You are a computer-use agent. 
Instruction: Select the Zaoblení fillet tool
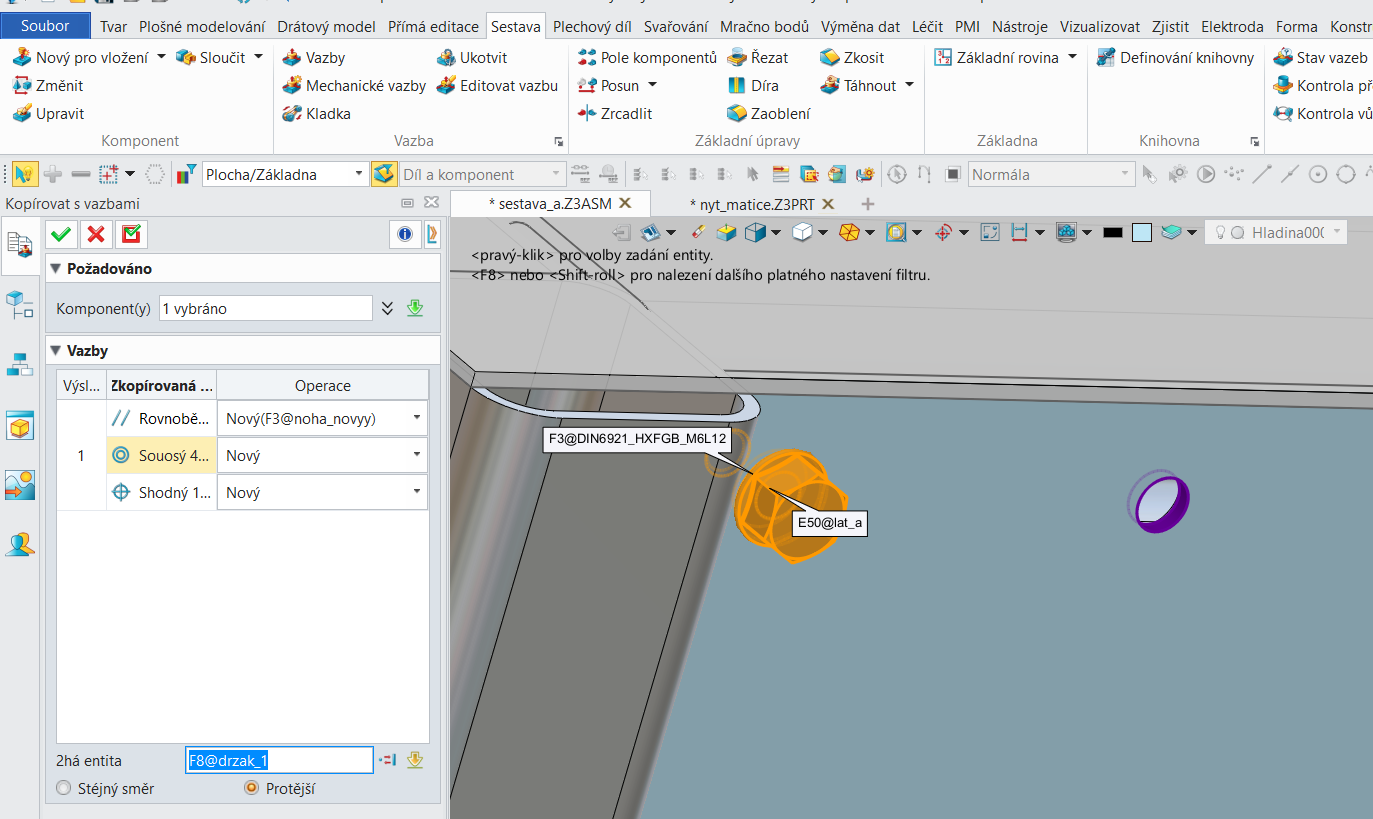768,114
